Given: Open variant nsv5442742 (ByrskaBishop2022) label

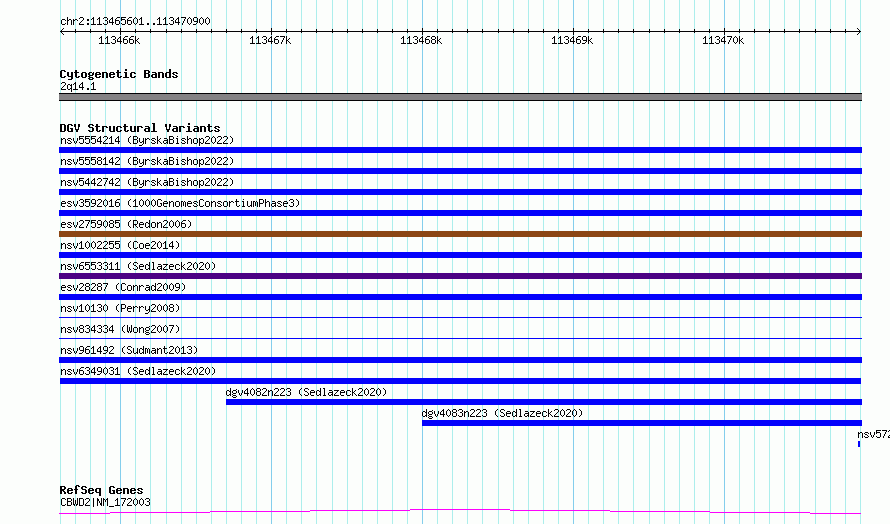Looking at the screenshot, I should 147,182.
